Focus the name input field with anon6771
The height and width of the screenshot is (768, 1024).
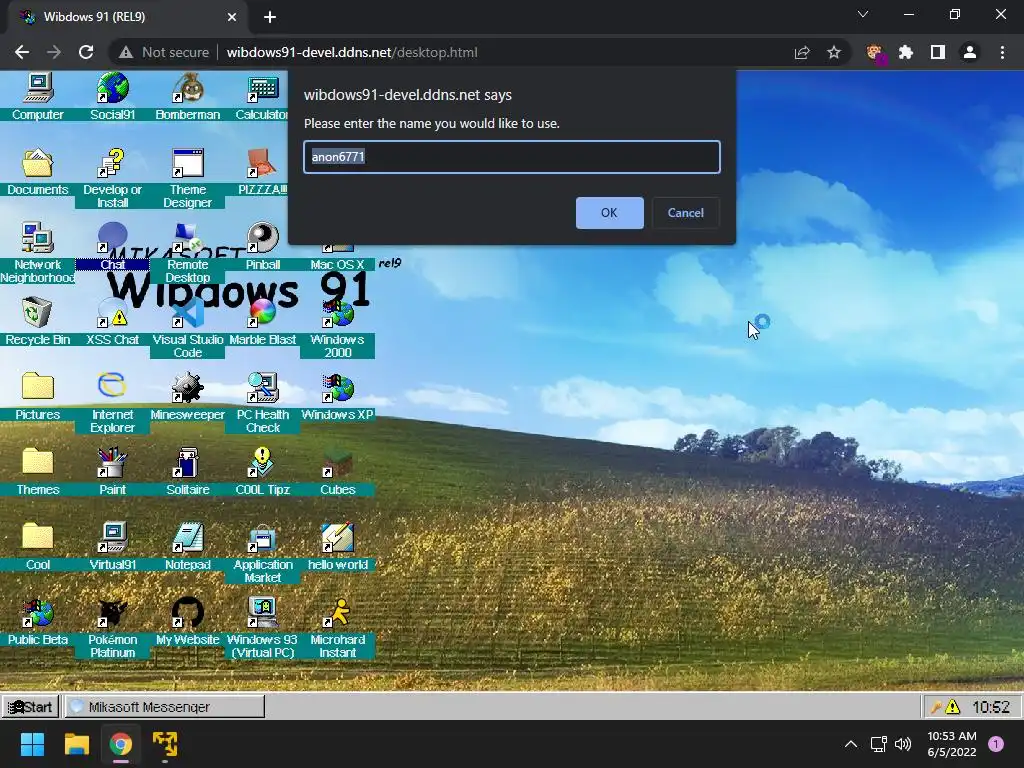[x=512, y=157]
